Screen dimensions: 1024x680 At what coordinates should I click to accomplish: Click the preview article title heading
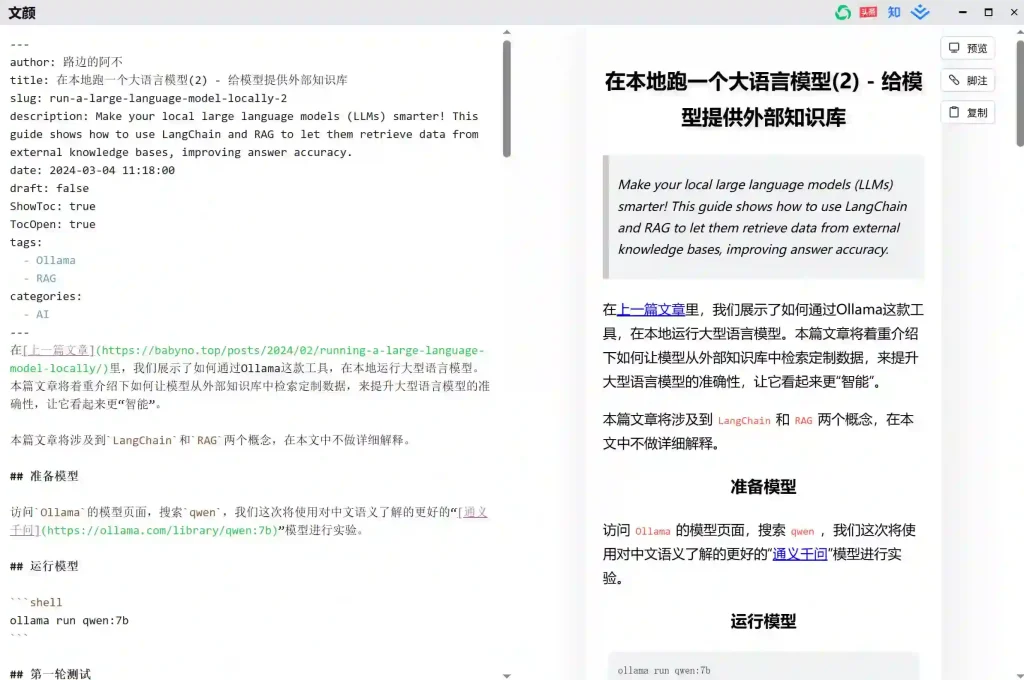click(763, 99)
